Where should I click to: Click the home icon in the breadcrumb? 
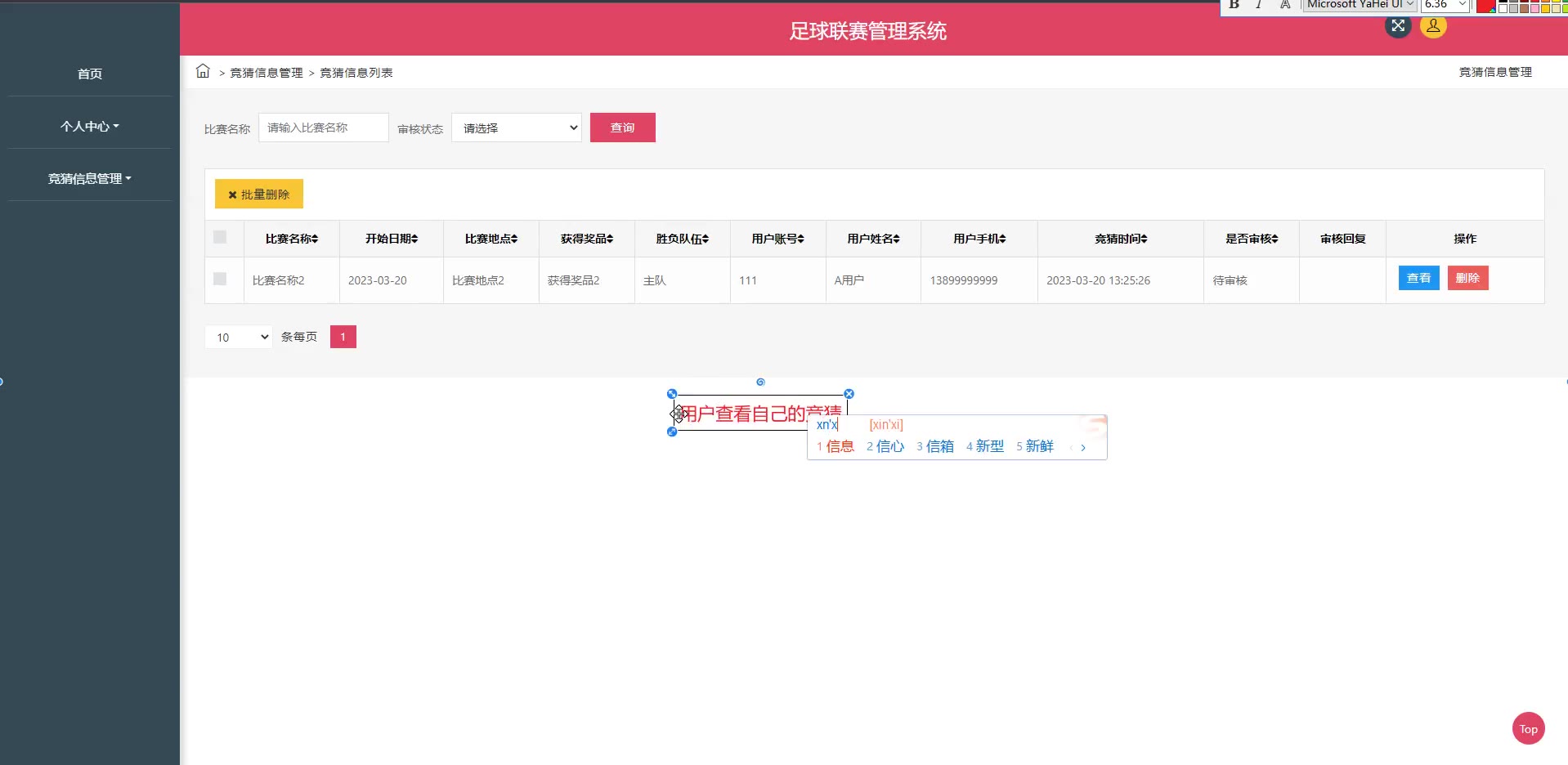[203, 71]
